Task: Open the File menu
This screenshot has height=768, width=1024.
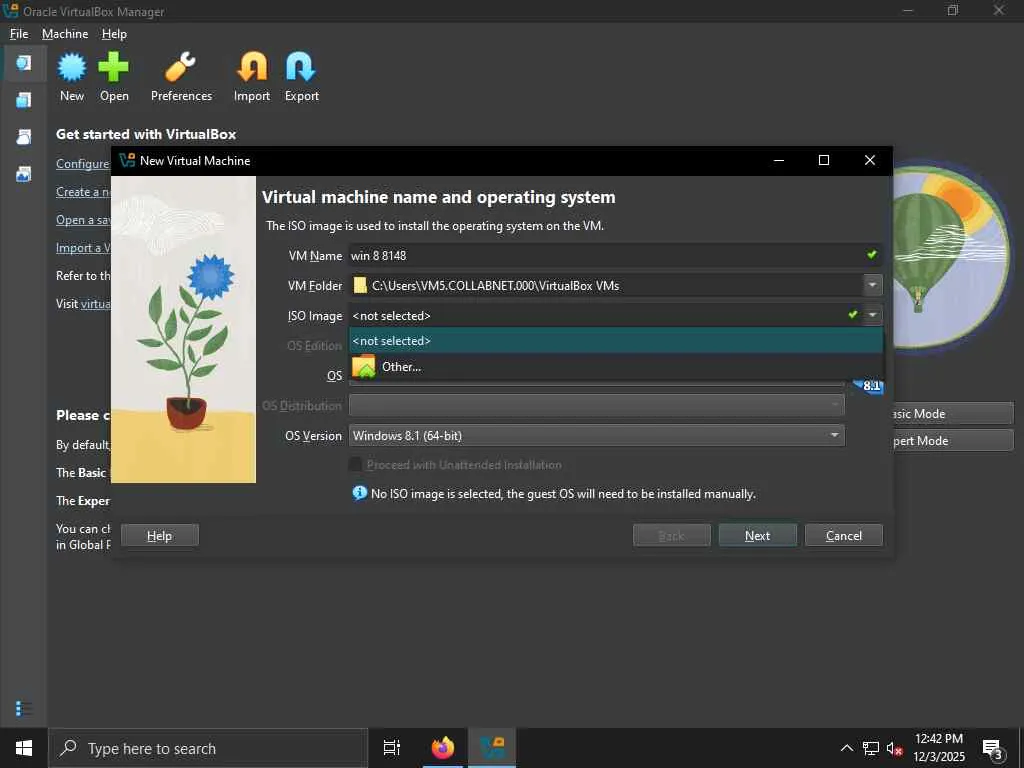Action: click(x=19, y=34)
